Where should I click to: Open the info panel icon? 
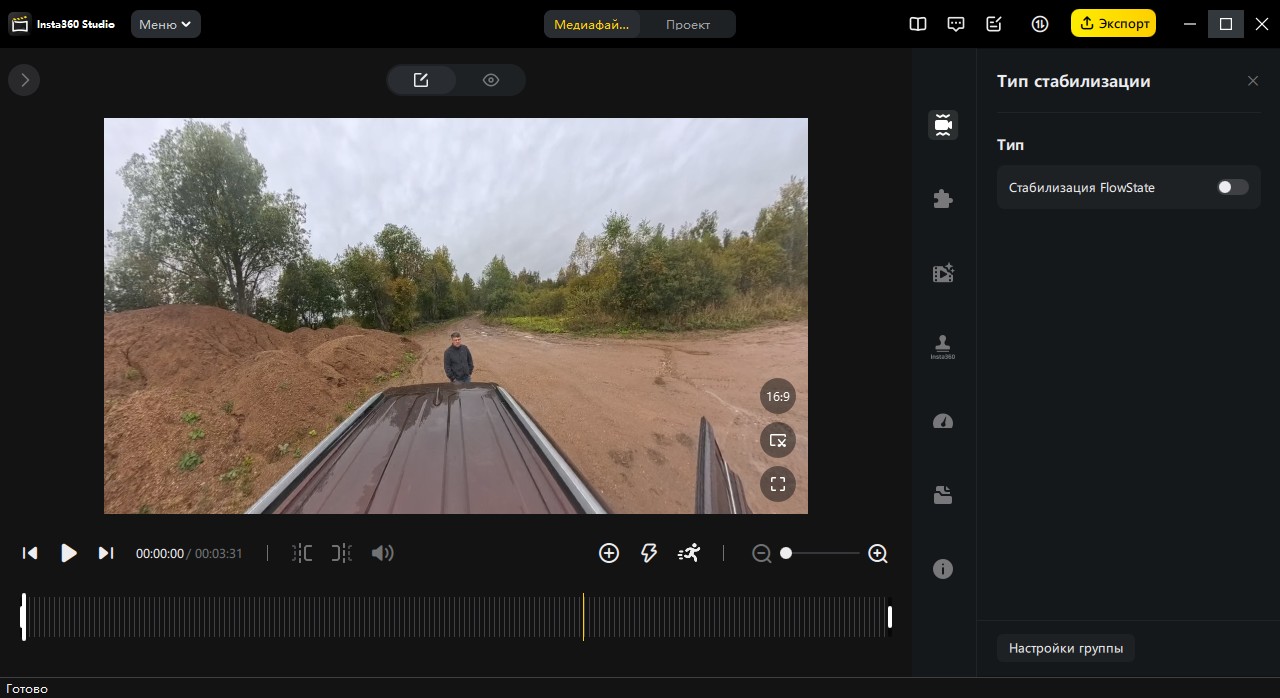coord(942,569)
